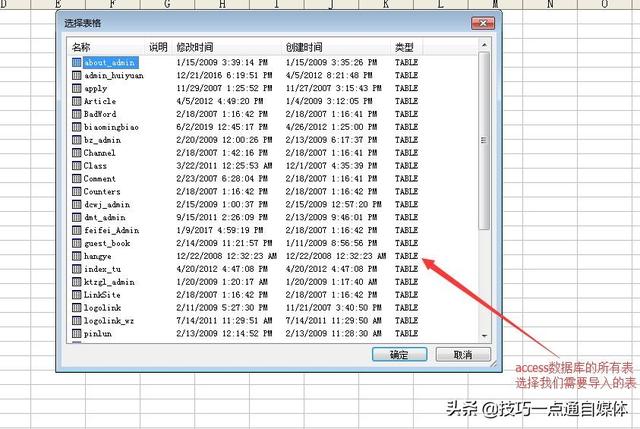The height and width of the screenshot is (429, 640).
Task: Click the 类型 column header
Action: [x=404, y=47]
